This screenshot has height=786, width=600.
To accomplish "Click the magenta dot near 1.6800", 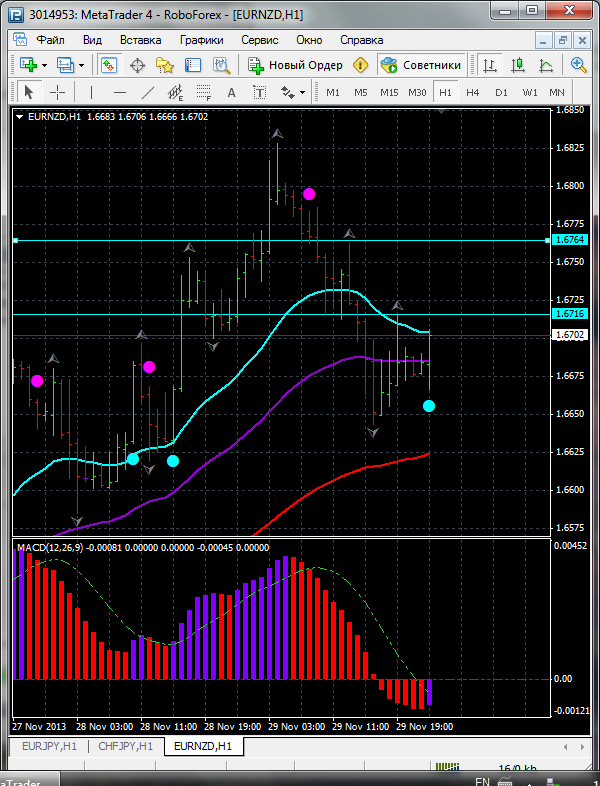I will [309, 194].
